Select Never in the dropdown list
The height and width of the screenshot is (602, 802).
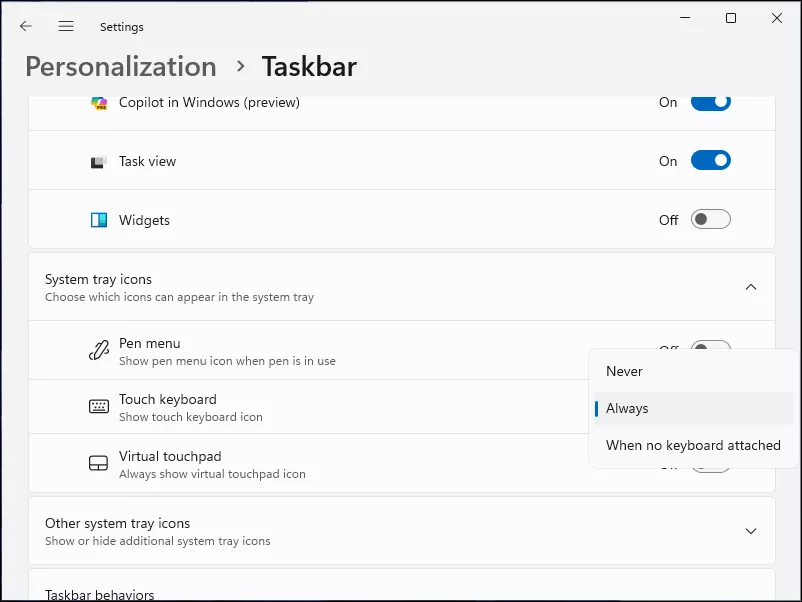click(x=694, y=371)
